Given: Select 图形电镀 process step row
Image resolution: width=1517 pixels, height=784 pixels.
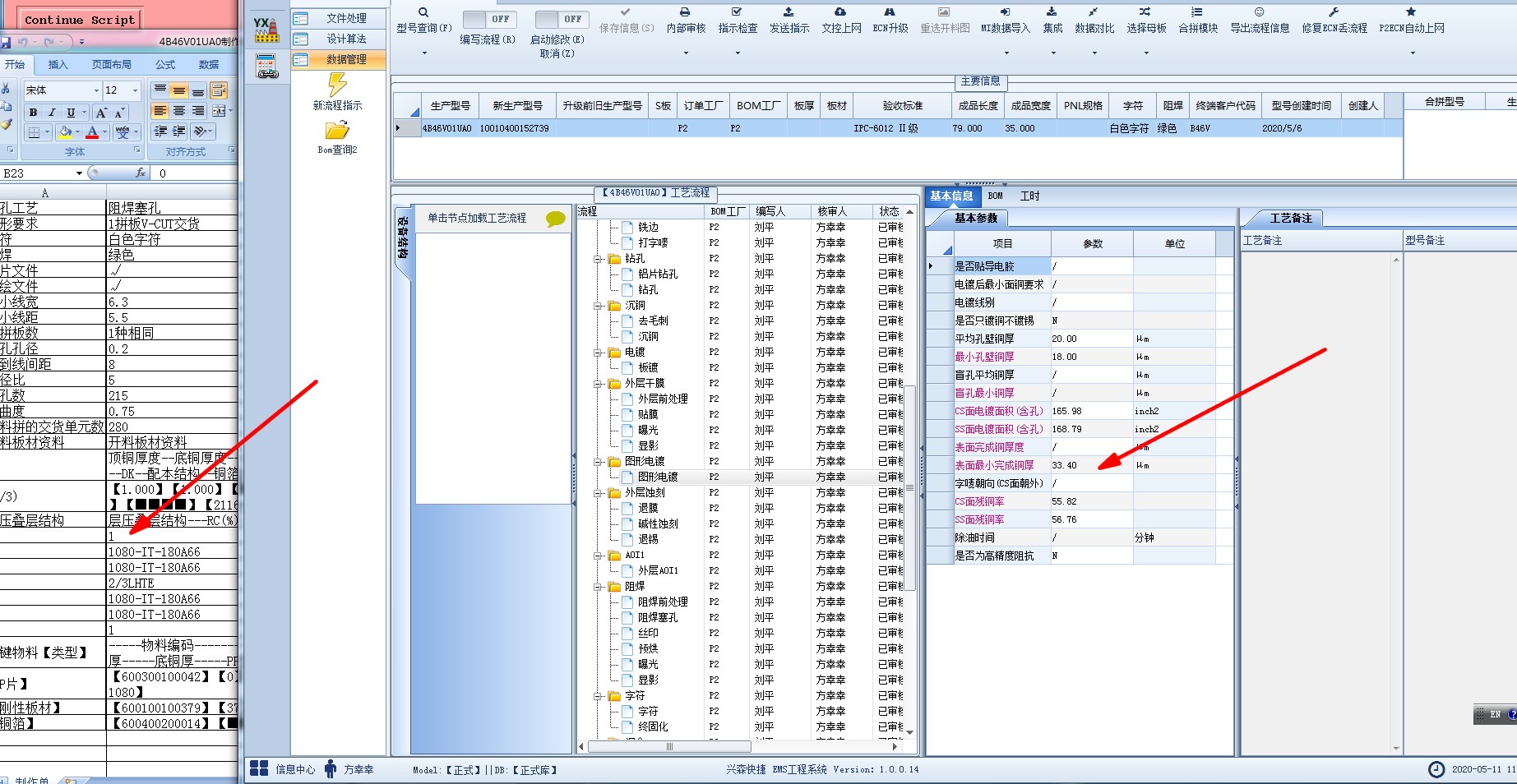Looking at the screenshot, I should click(x=658, y=477).
